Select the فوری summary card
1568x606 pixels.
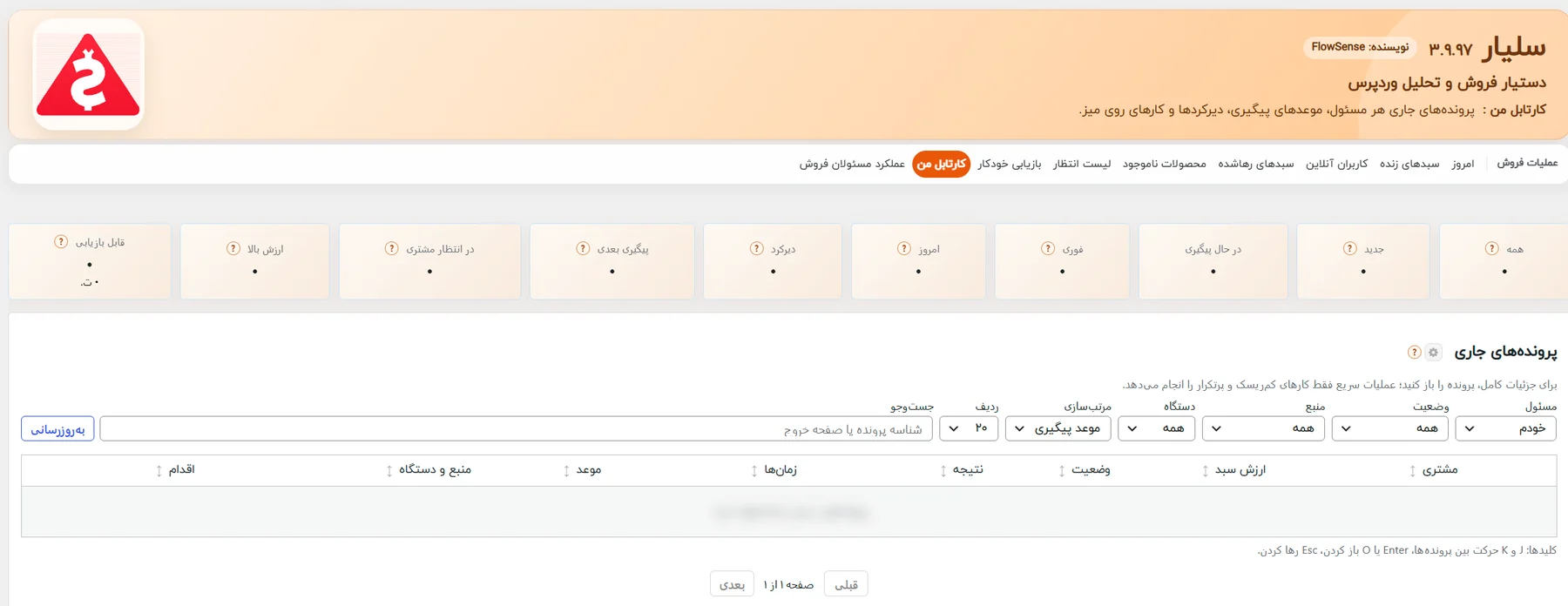tap(1062, 261)
